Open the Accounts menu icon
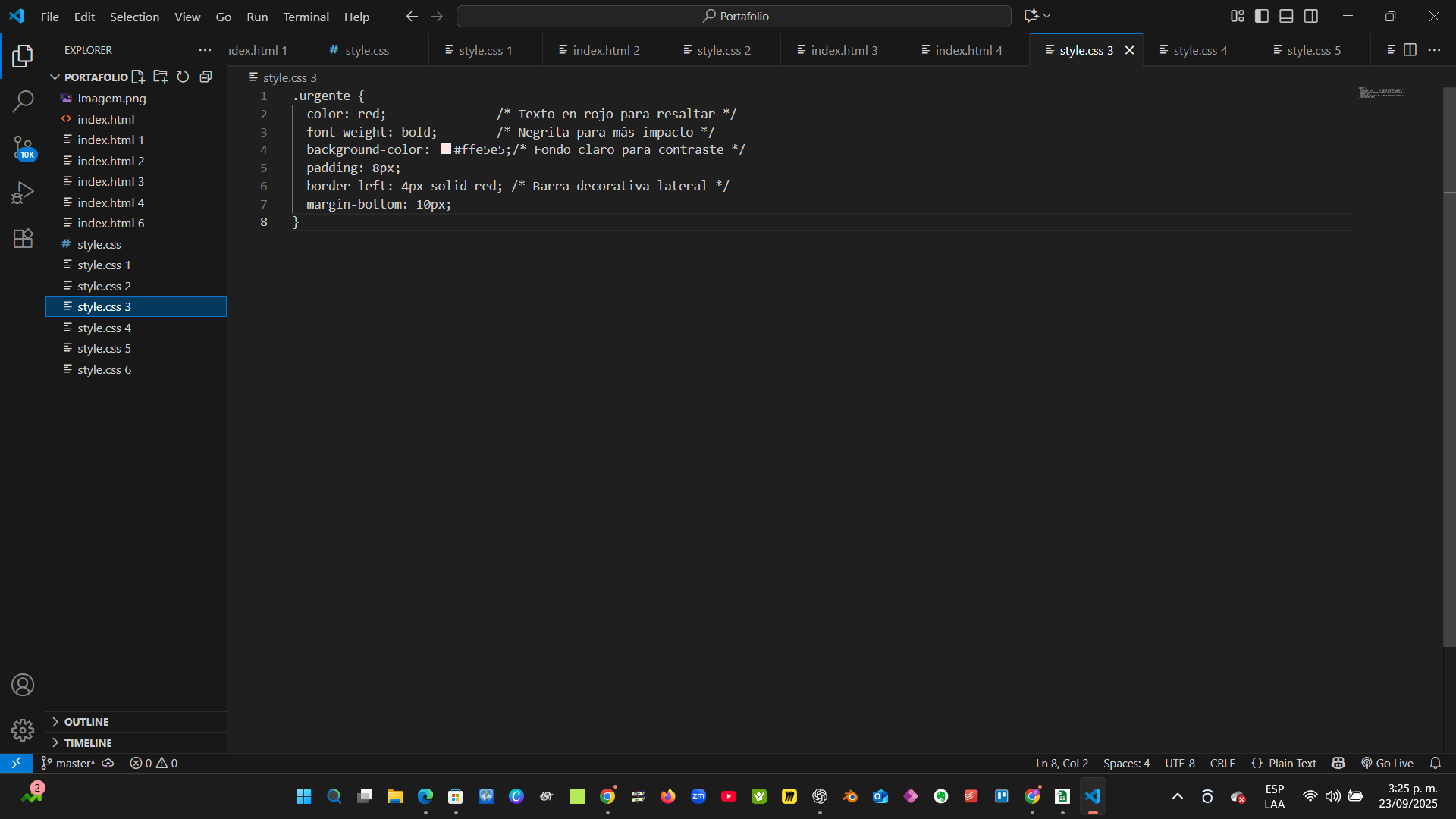This screenshot has height=819, width=1456. [23, 685]
